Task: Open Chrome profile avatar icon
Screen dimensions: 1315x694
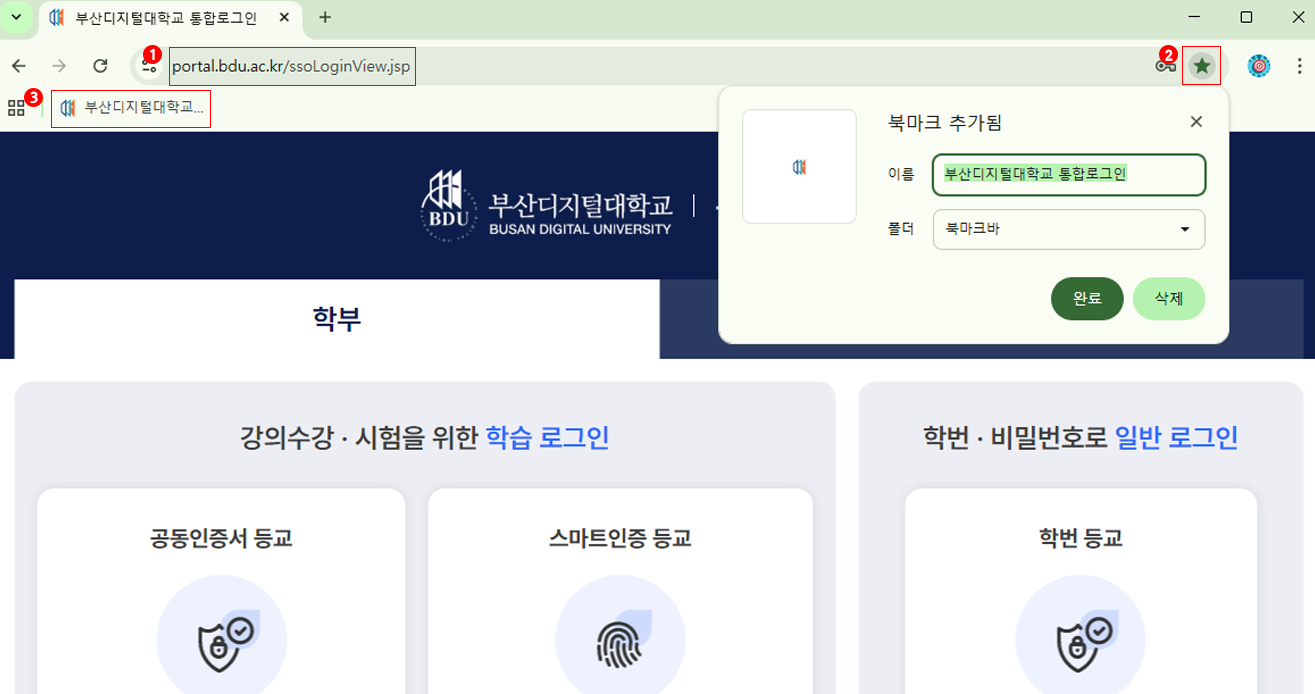Action: coord(1258,66)
